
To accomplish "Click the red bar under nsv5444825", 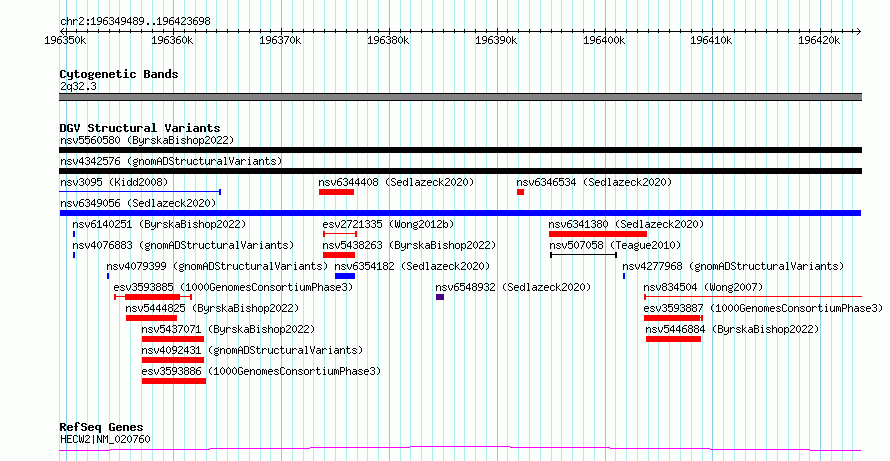I will [x=151, y=318].
